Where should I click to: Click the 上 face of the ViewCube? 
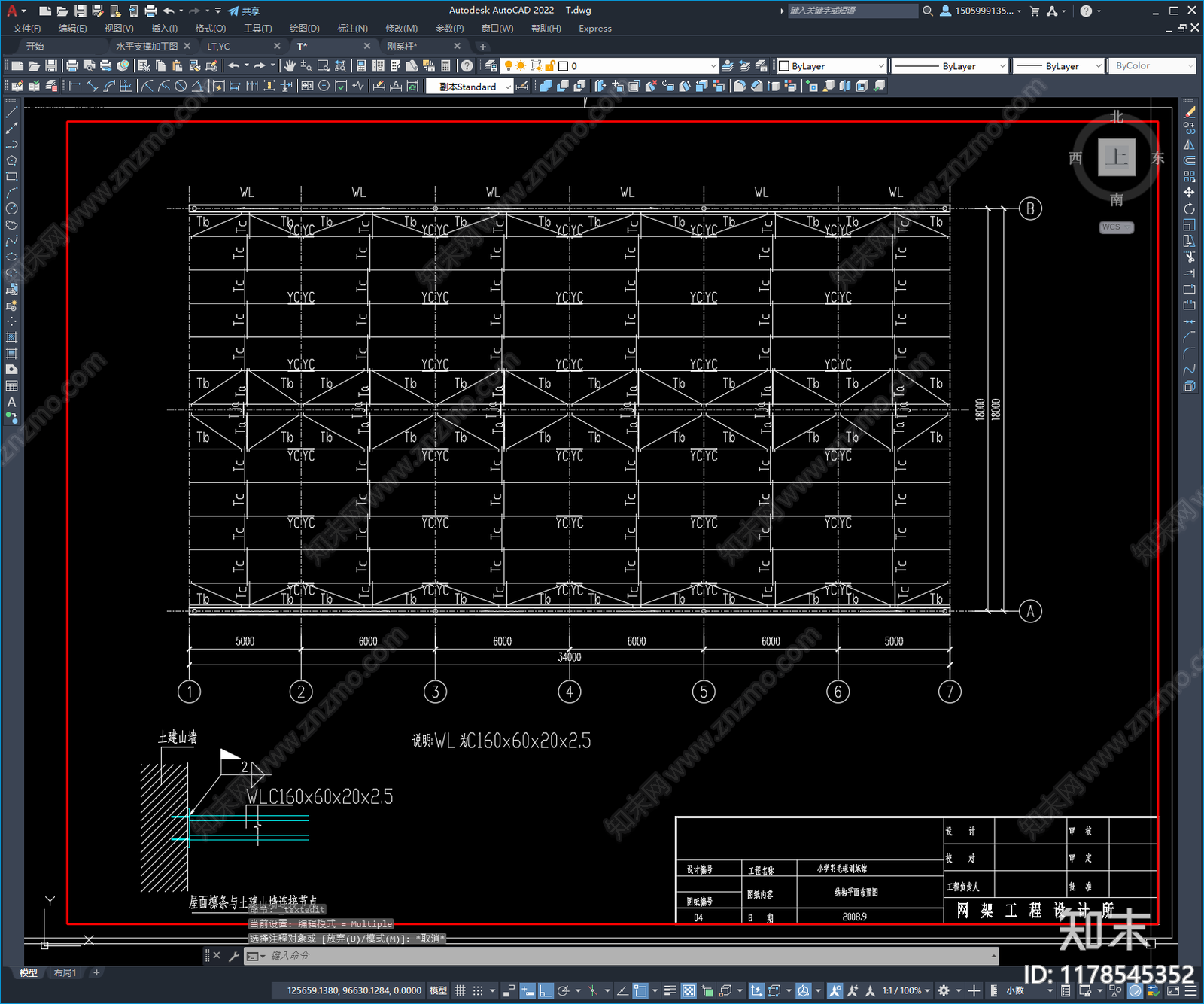coord(1117,157)
